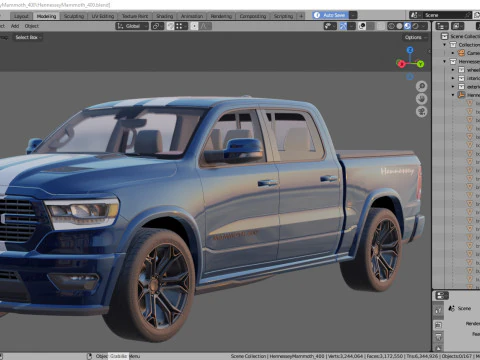
Task: Open the transform pivot point dropdown
Action: coord(157,26)
